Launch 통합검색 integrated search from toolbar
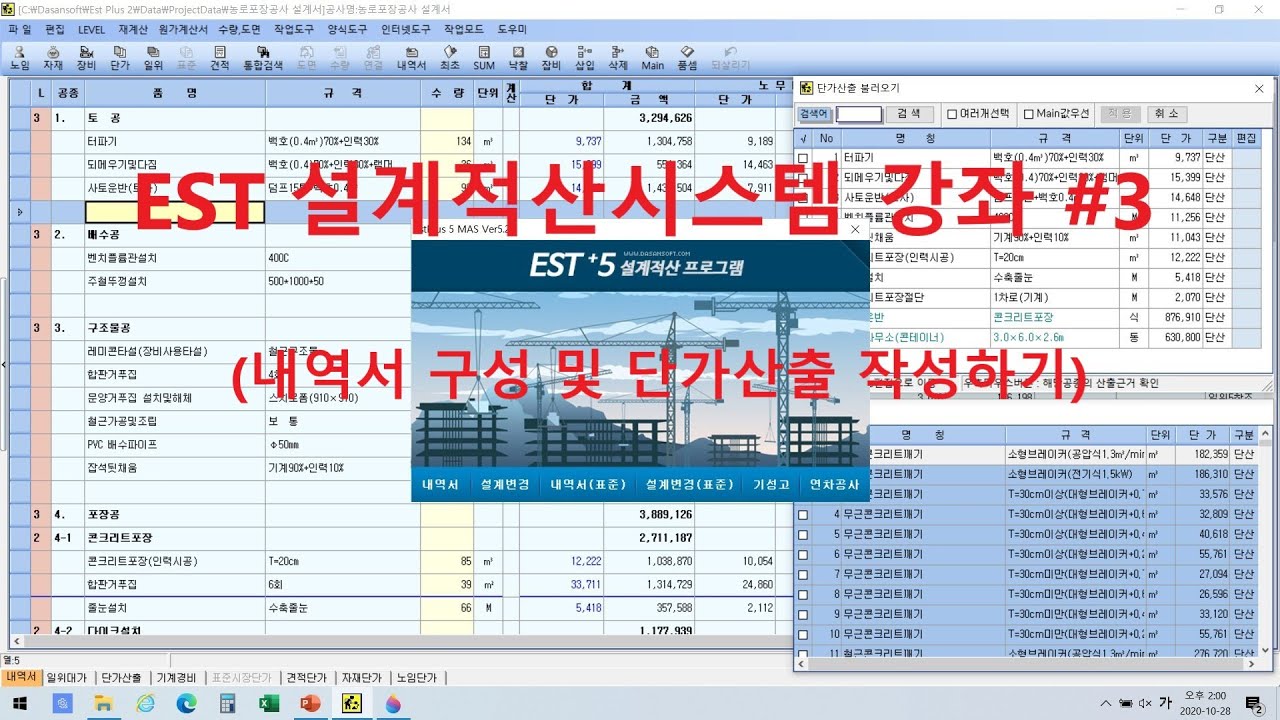 pos(263,57)
